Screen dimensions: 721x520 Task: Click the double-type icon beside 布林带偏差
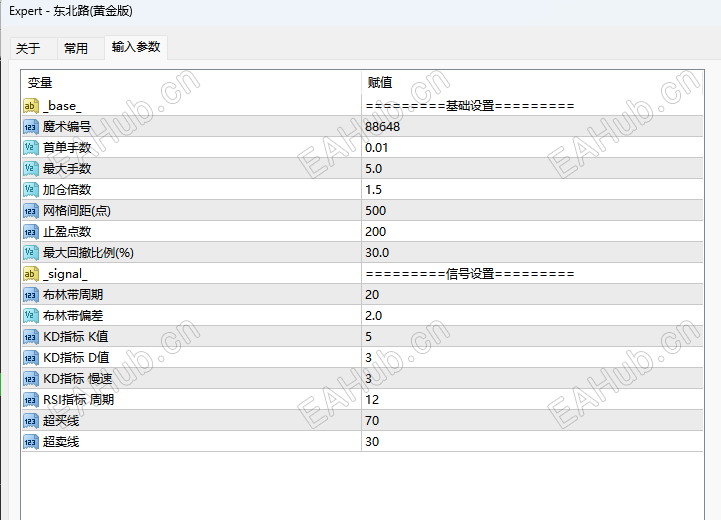tap(31, 316)
